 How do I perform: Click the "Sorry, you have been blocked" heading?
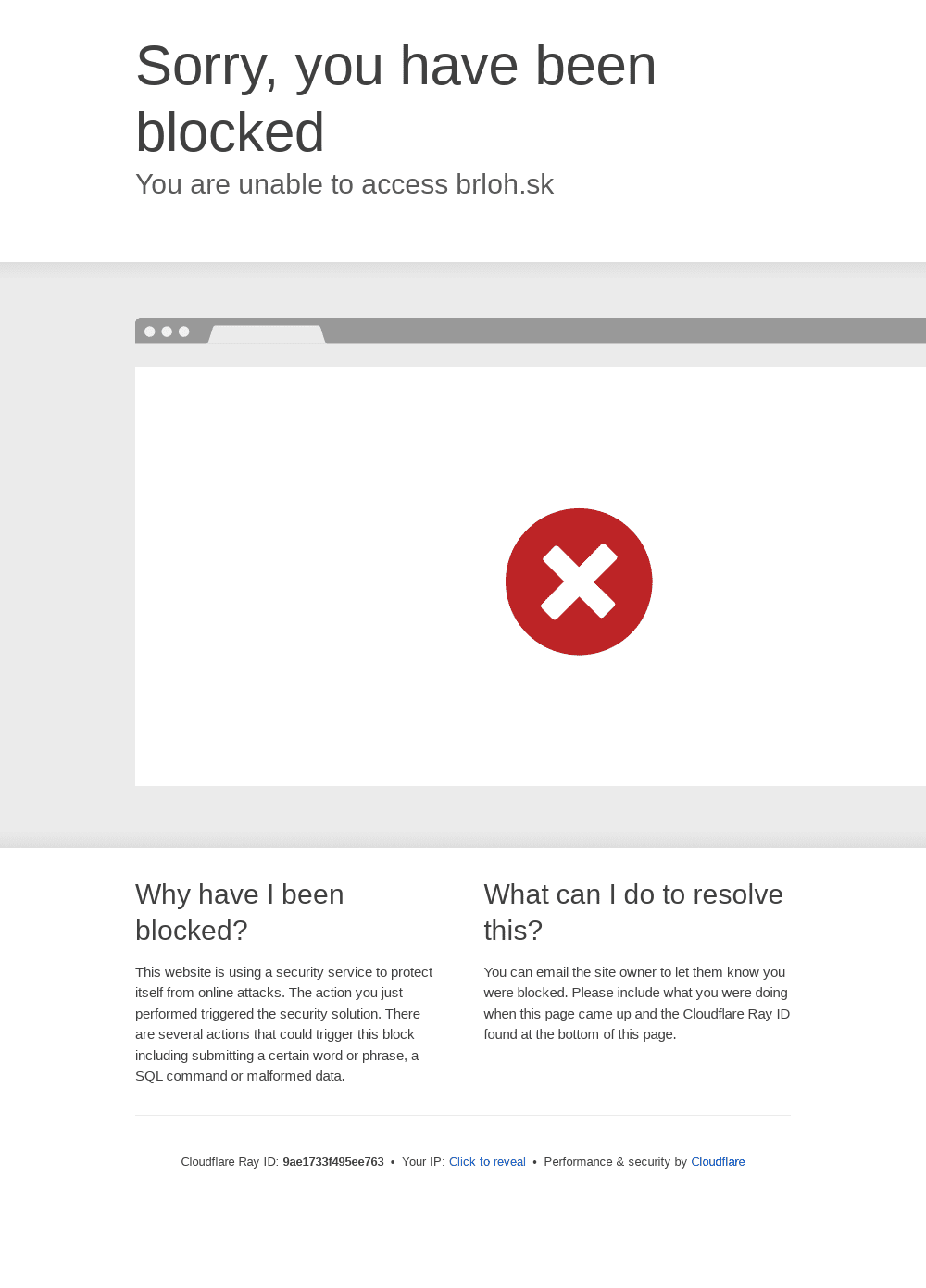point(395,98)
